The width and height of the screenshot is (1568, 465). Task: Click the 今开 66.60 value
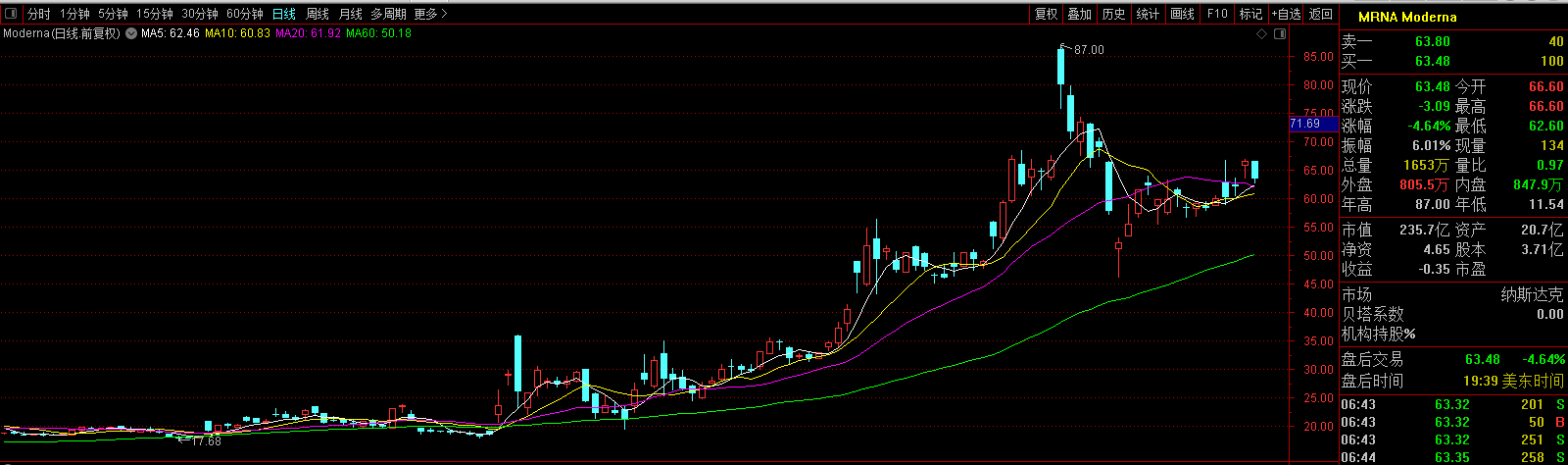1546,86
